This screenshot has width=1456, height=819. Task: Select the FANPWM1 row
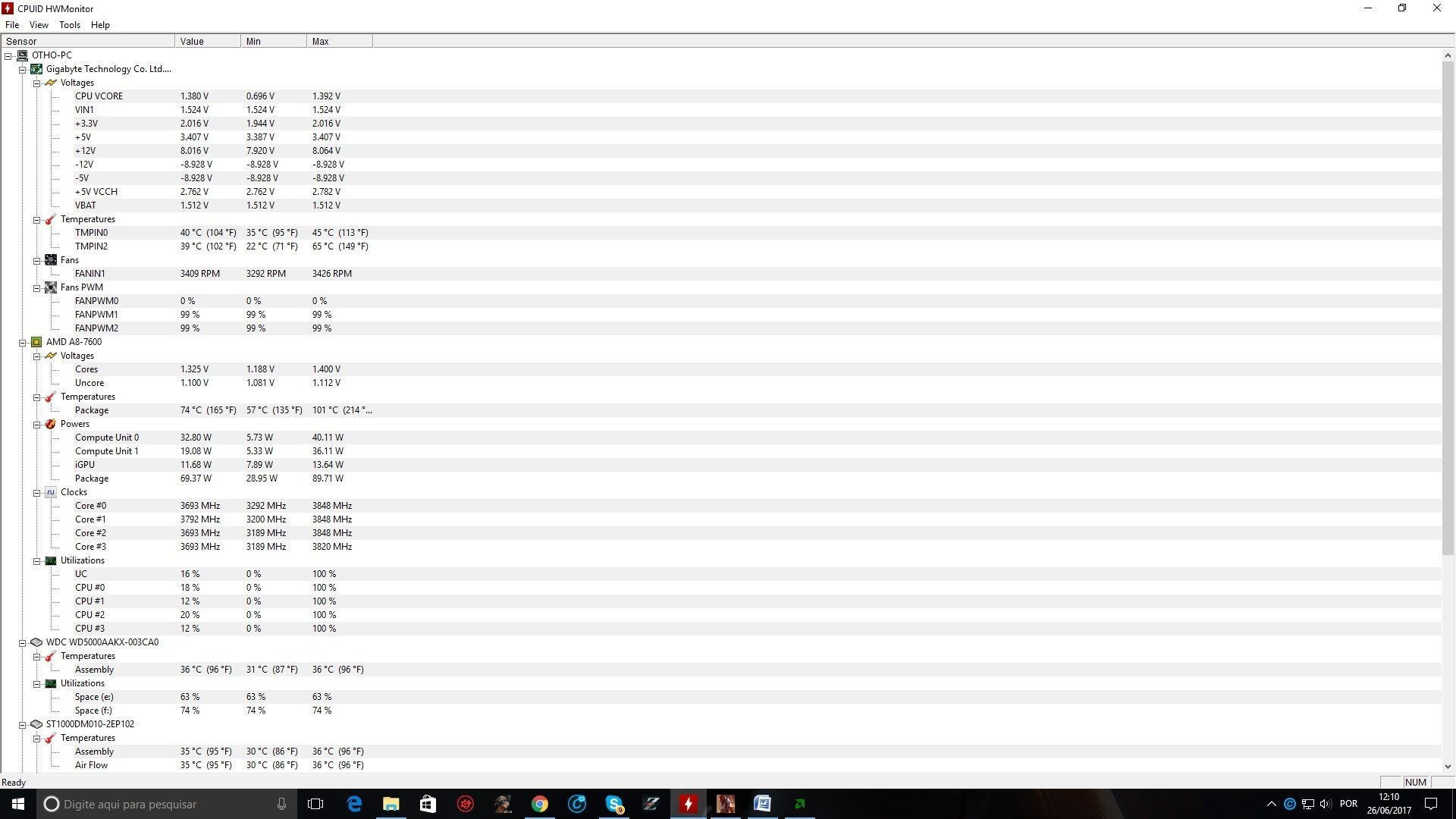[720, 315]
